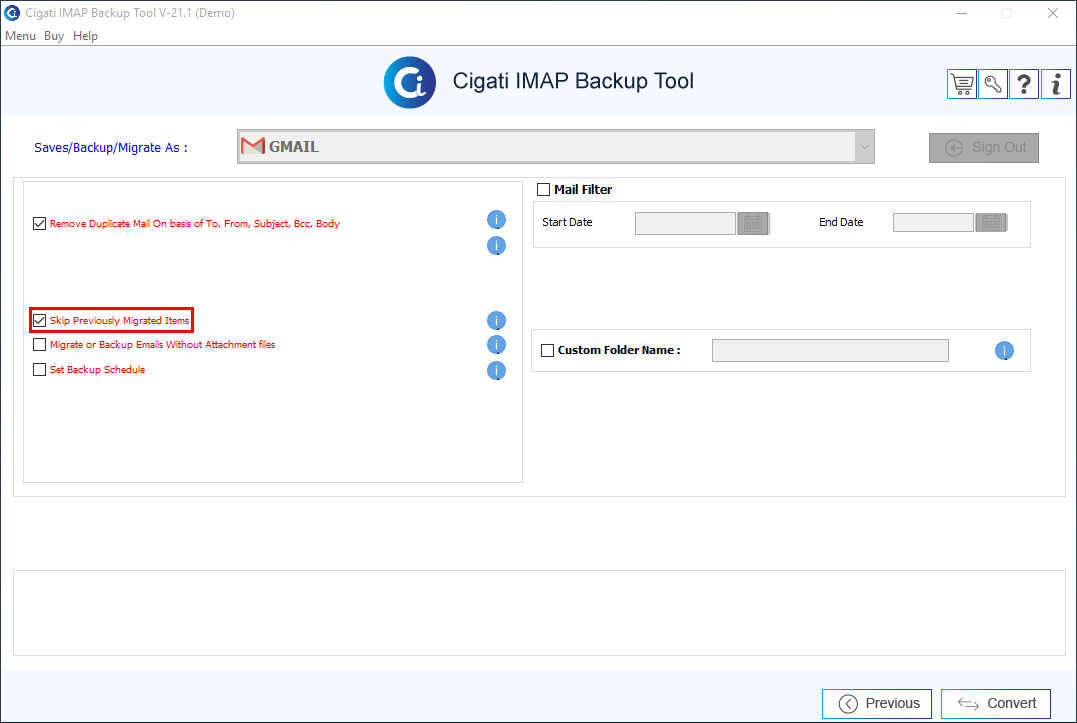Uncheck Remove Duplicate Mail checkbox
Image resolution: width=1077 pixels, height=723 pixels.
[39, 224]
